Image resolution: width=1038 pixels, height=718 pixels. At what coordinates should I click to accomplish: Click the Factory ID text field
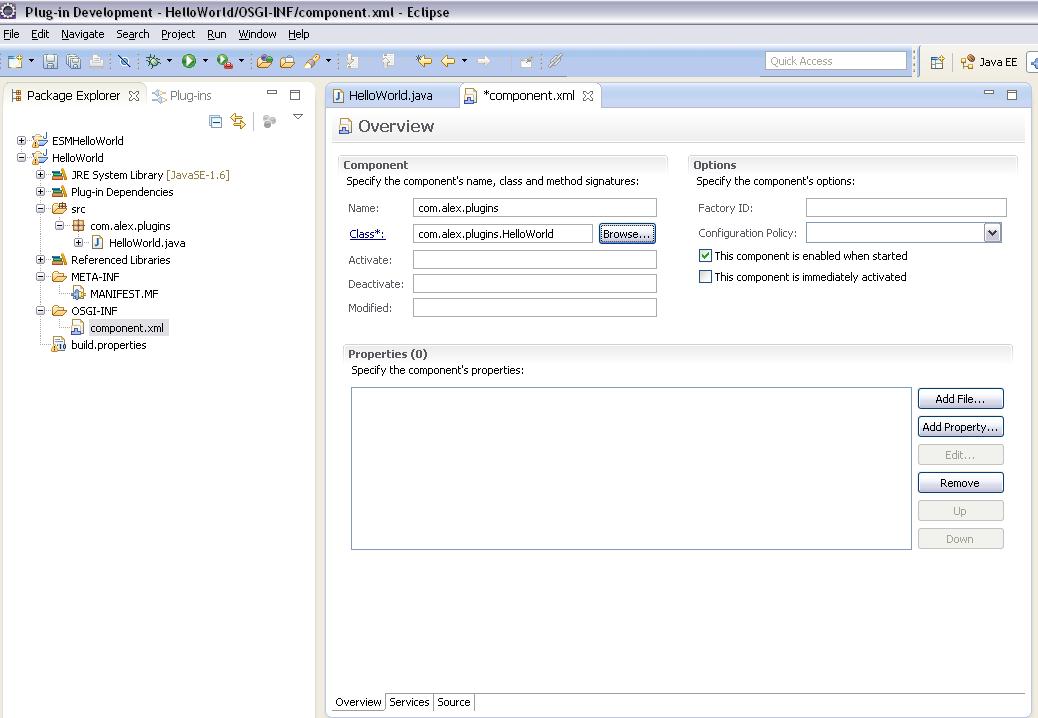point(906,208)
